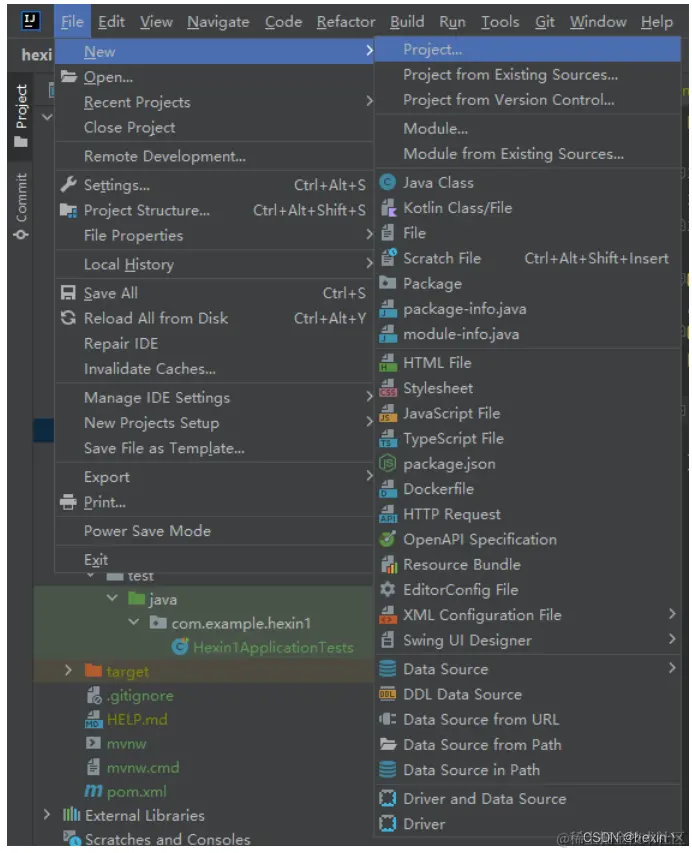Click the Project Structure icon
The height and width of the screenshot is (853, 692).
pos(68,210)
